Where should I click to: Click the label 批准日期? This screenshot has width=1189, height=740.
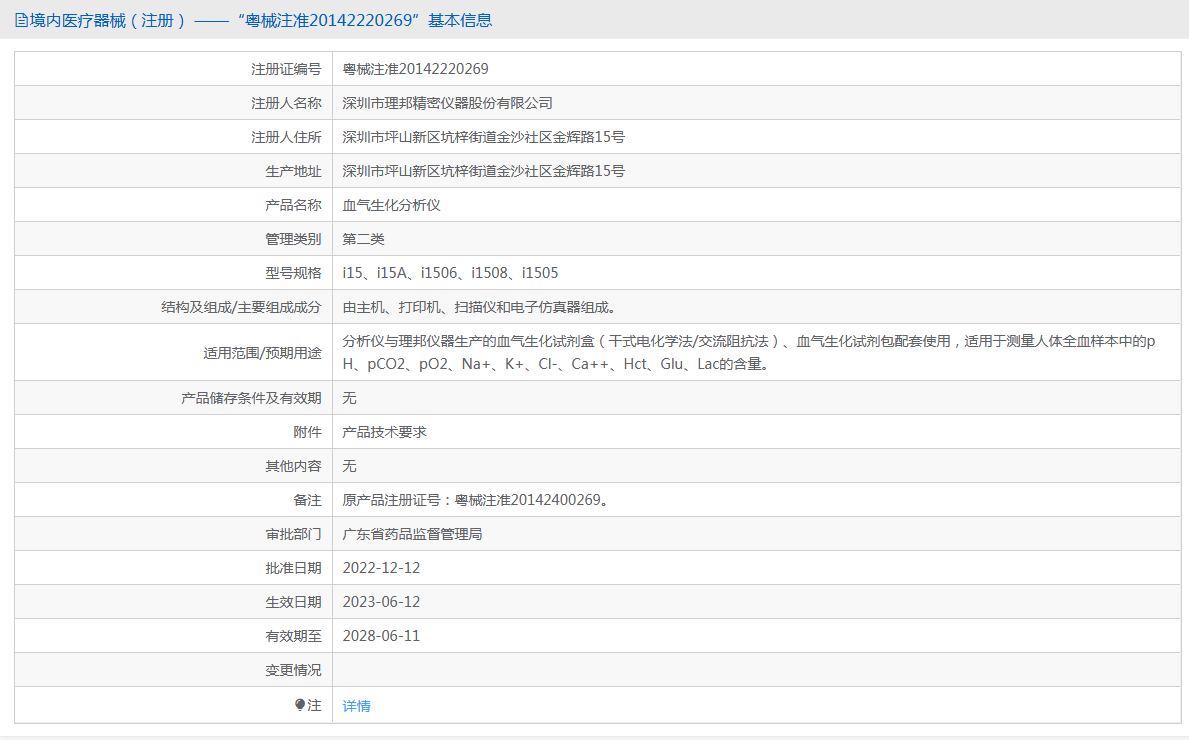pyautogui.click(x=293, y=568)
